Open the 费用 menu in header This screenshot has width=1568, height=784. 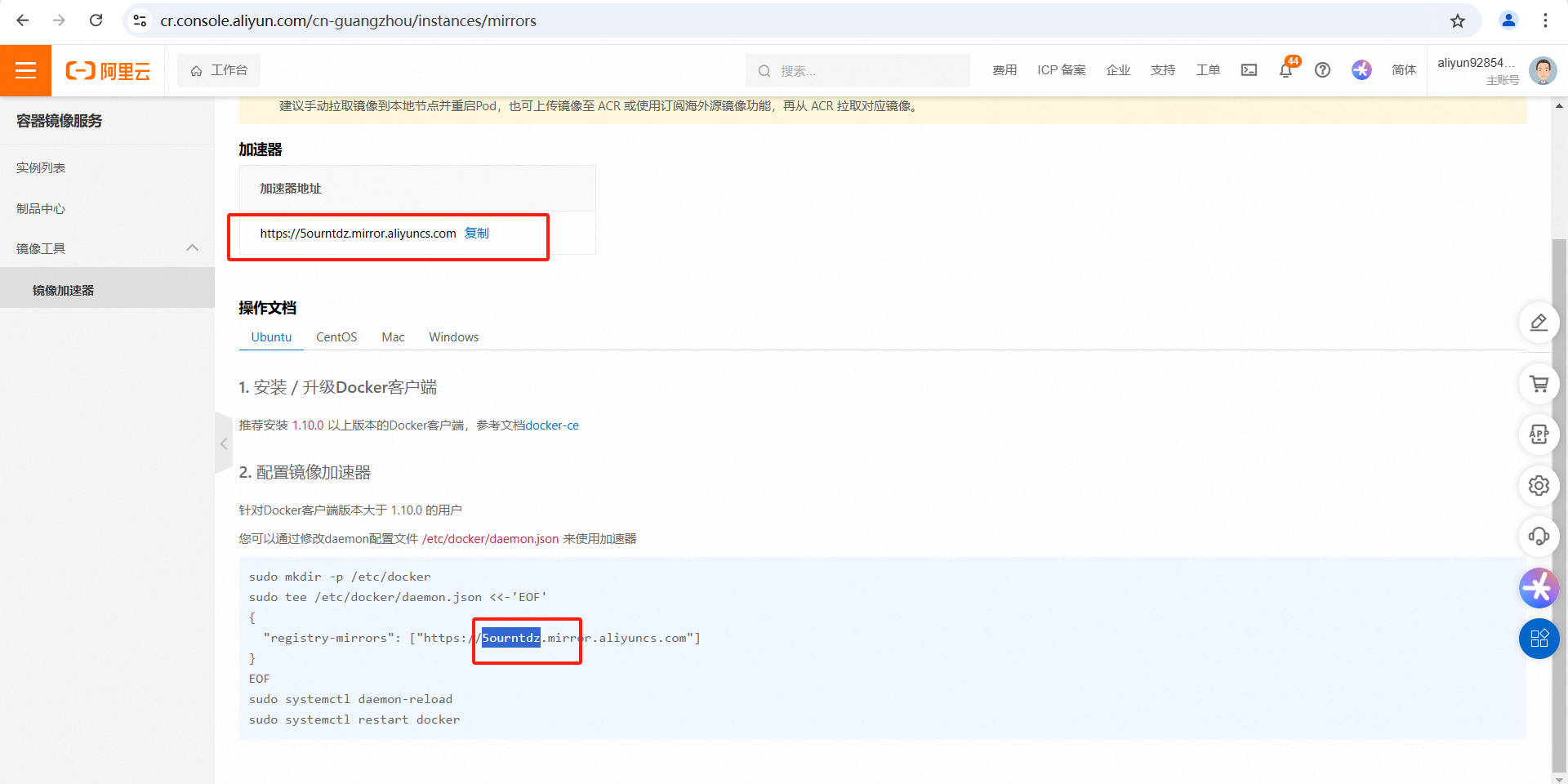coord(1004,70)
